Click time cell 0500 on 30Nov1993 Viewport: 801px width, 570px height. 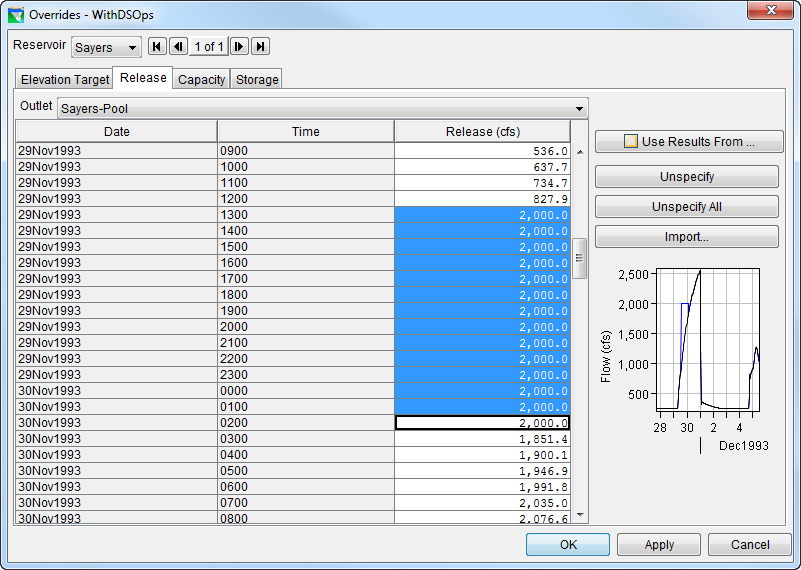click(305, 470)
